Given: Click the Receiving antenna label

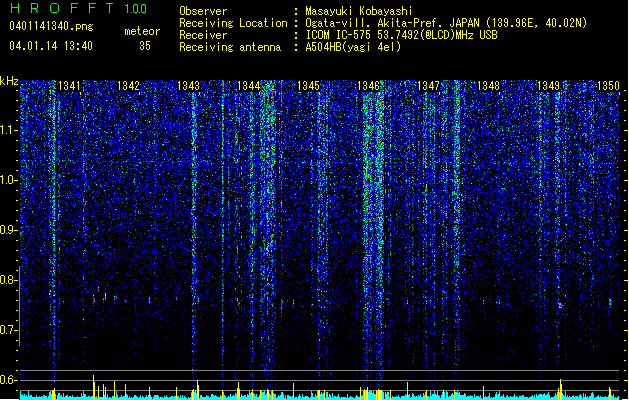Looking at the screenshot, I should (230, 47).
